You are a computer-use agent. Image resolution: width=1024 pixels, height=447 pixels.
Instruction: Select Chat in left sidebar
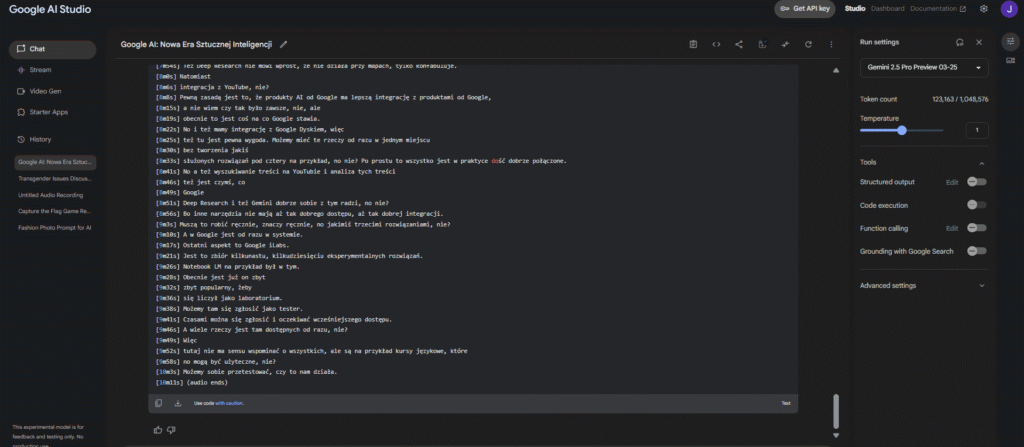(x=52, y=49)
